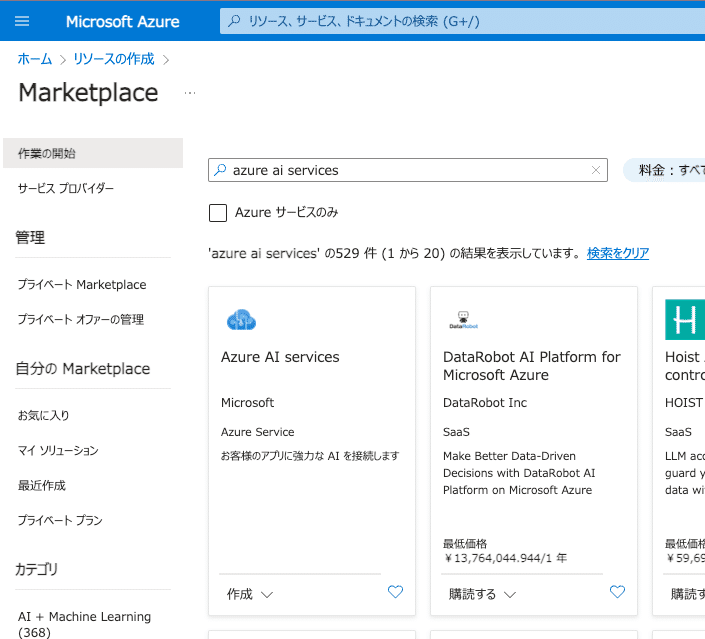Open the ellipsis menu beside Marketplace title
This screenshot has height=639, width=705.
[190, 93]
